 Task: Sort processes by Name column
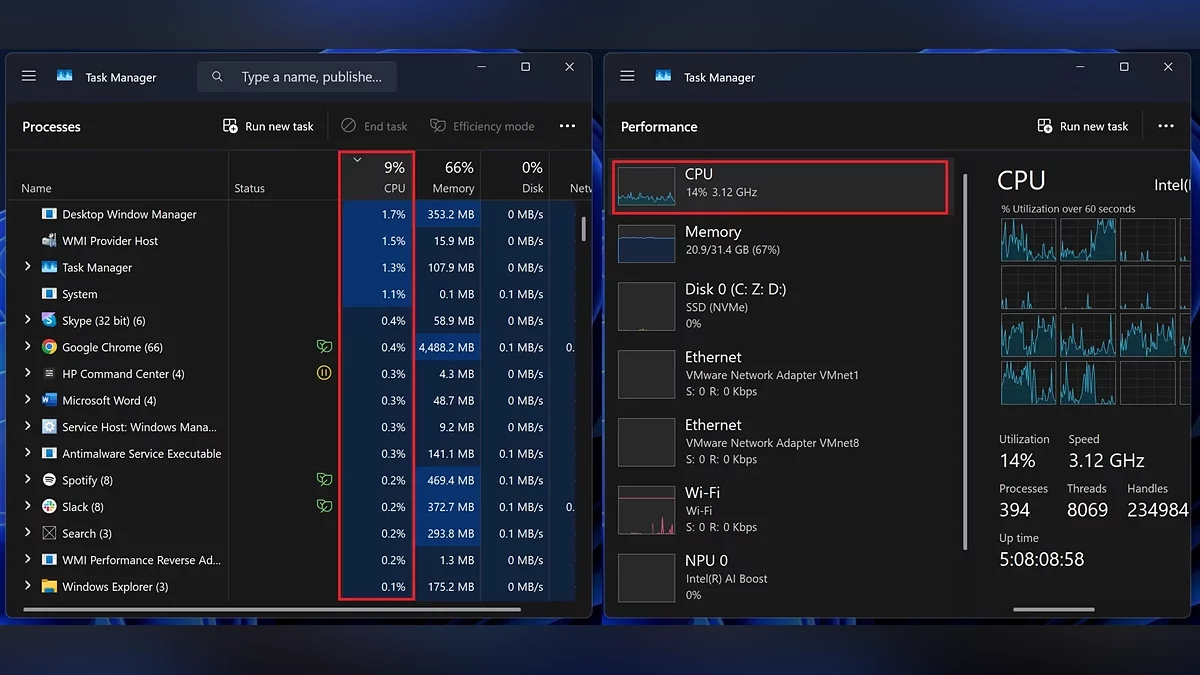pyautogui.click(x=117, y=175)
